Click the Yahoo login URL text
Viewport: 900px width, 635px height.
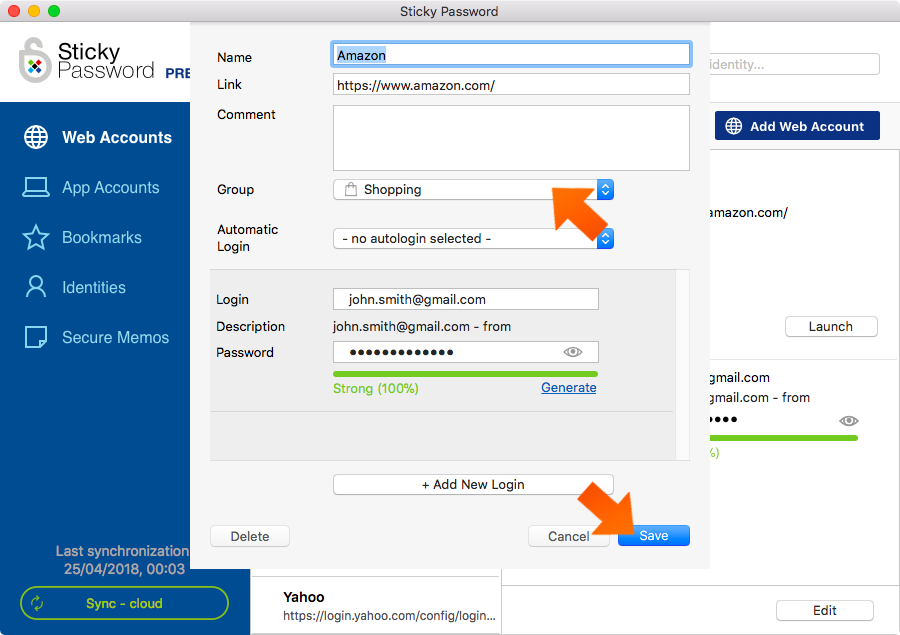click(x=389, y=615)
